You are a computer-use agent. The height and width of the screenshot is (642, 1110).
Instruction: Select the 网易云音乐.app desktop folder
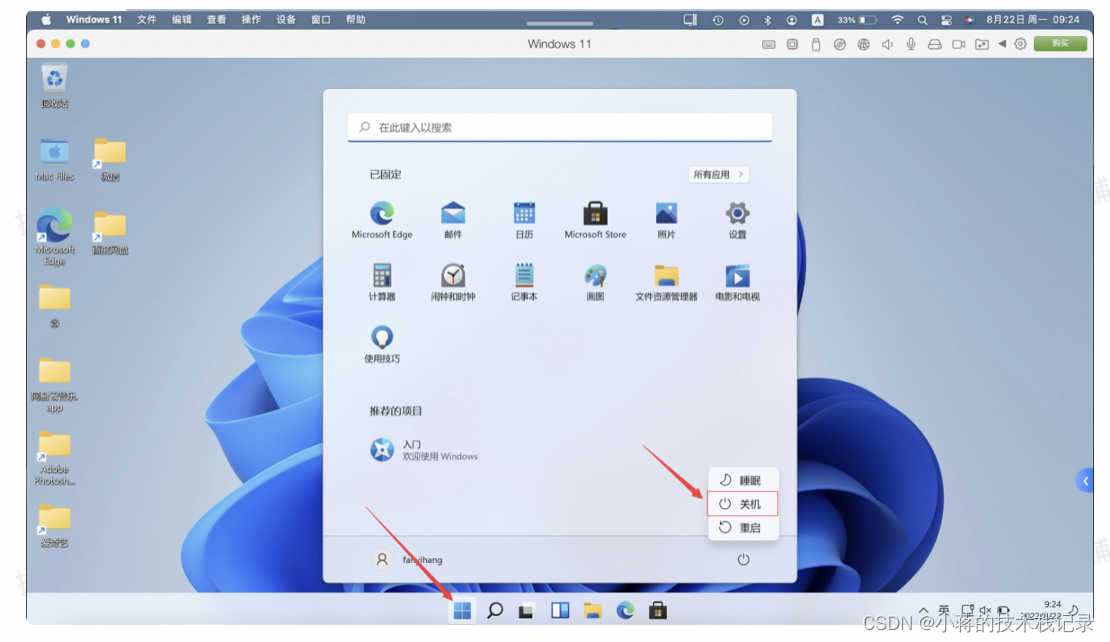[55, 385]
